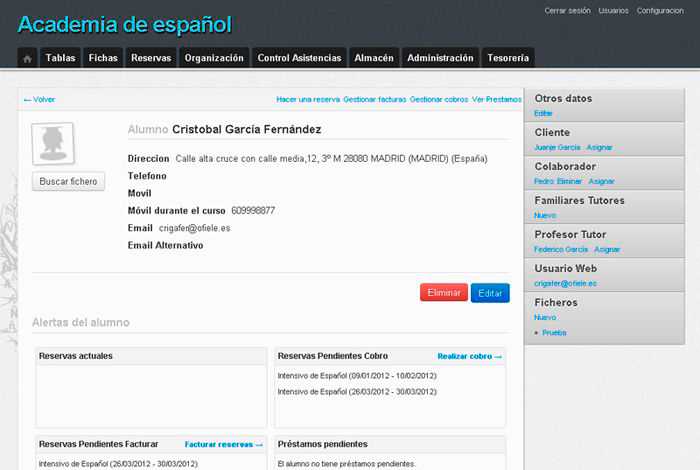Click the Buscar fichero button
The image size is (700, 470).
click(68, 182)
